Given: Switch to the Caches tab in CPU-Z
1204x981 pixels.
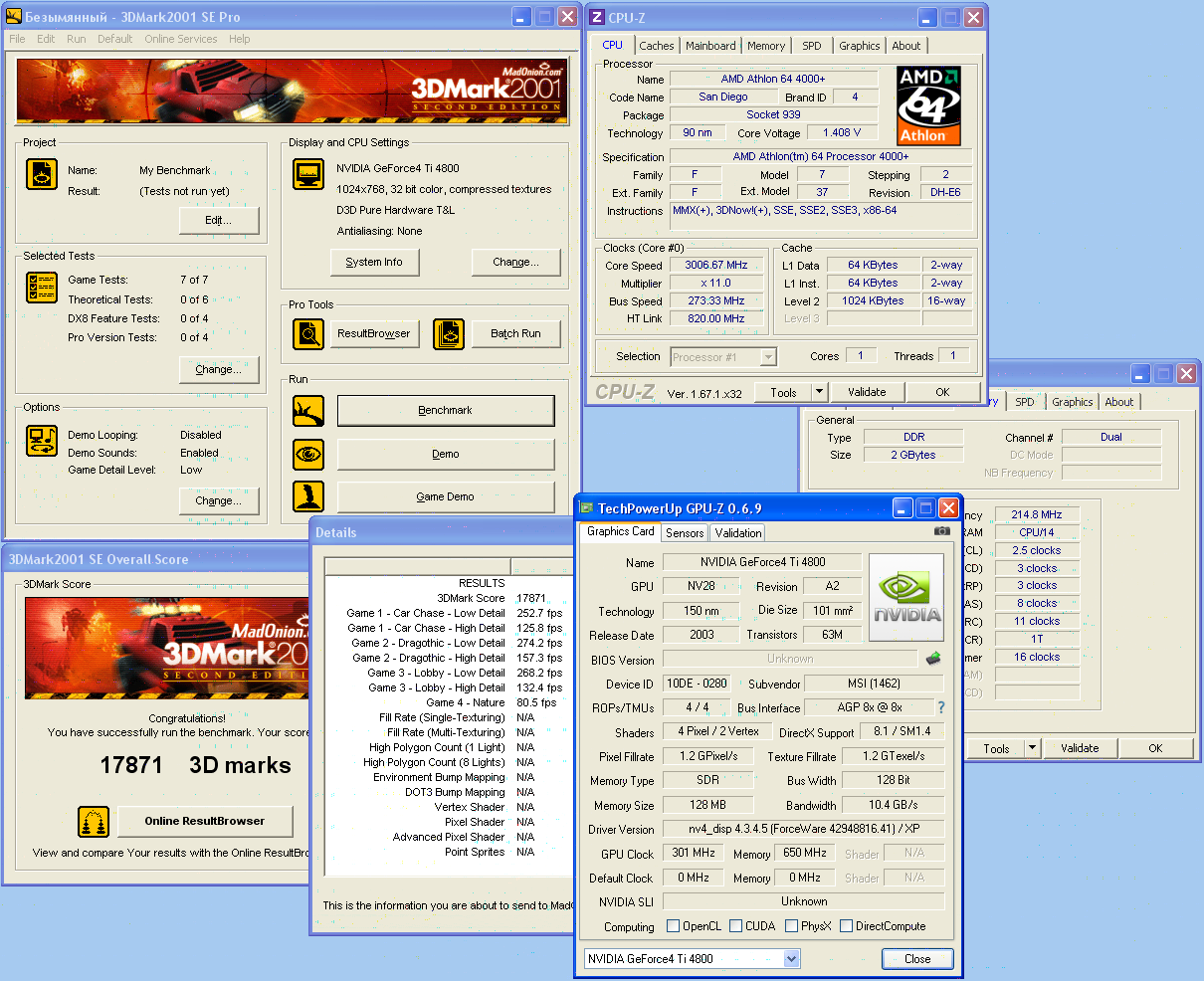Looking at the screenshot, I should pos(657,46).
